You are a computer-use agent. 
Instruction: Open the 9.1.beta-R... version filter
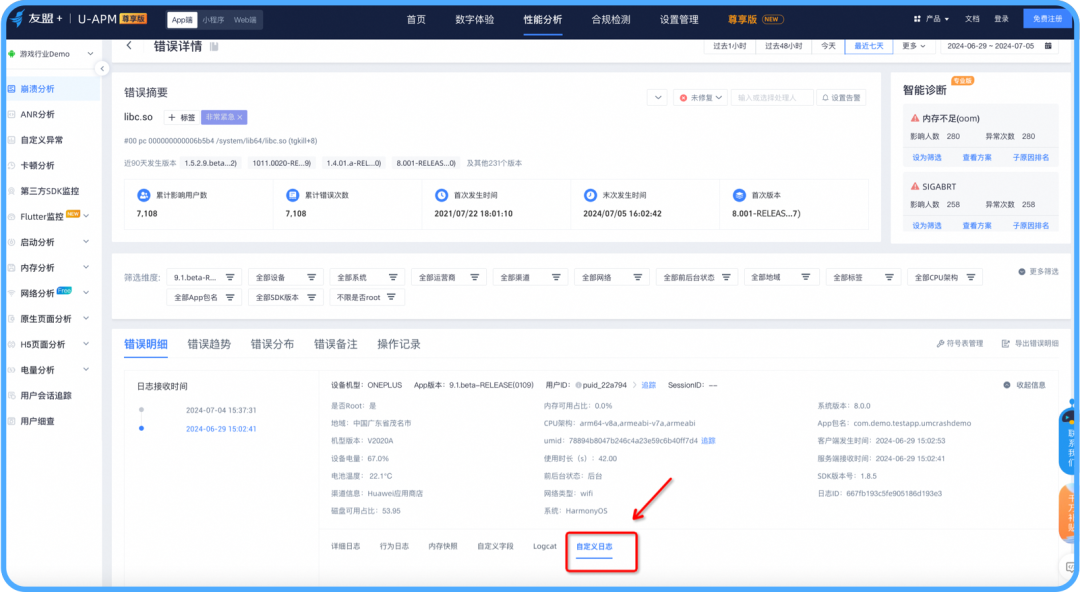coord(204,277)
